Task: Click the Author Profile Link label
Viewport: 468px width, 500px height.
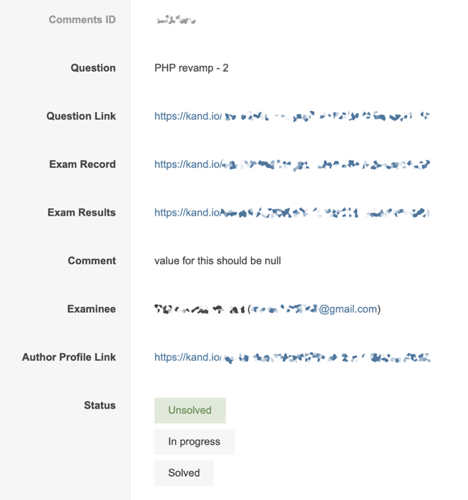Action: [69, 357]
